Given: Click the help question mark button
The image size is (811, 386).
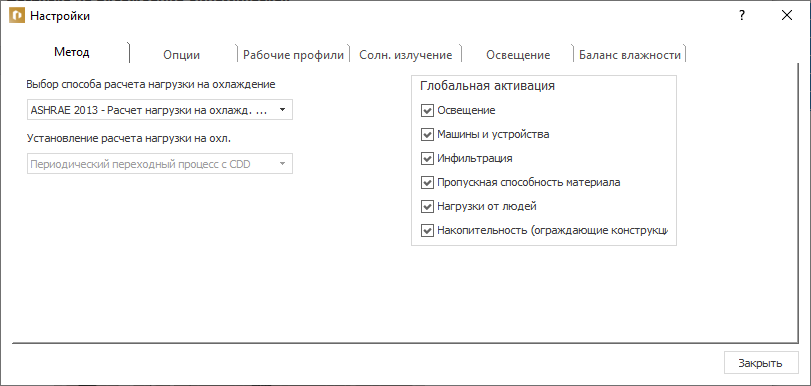Looking at the screenshot, I should [x=742, y=16].
